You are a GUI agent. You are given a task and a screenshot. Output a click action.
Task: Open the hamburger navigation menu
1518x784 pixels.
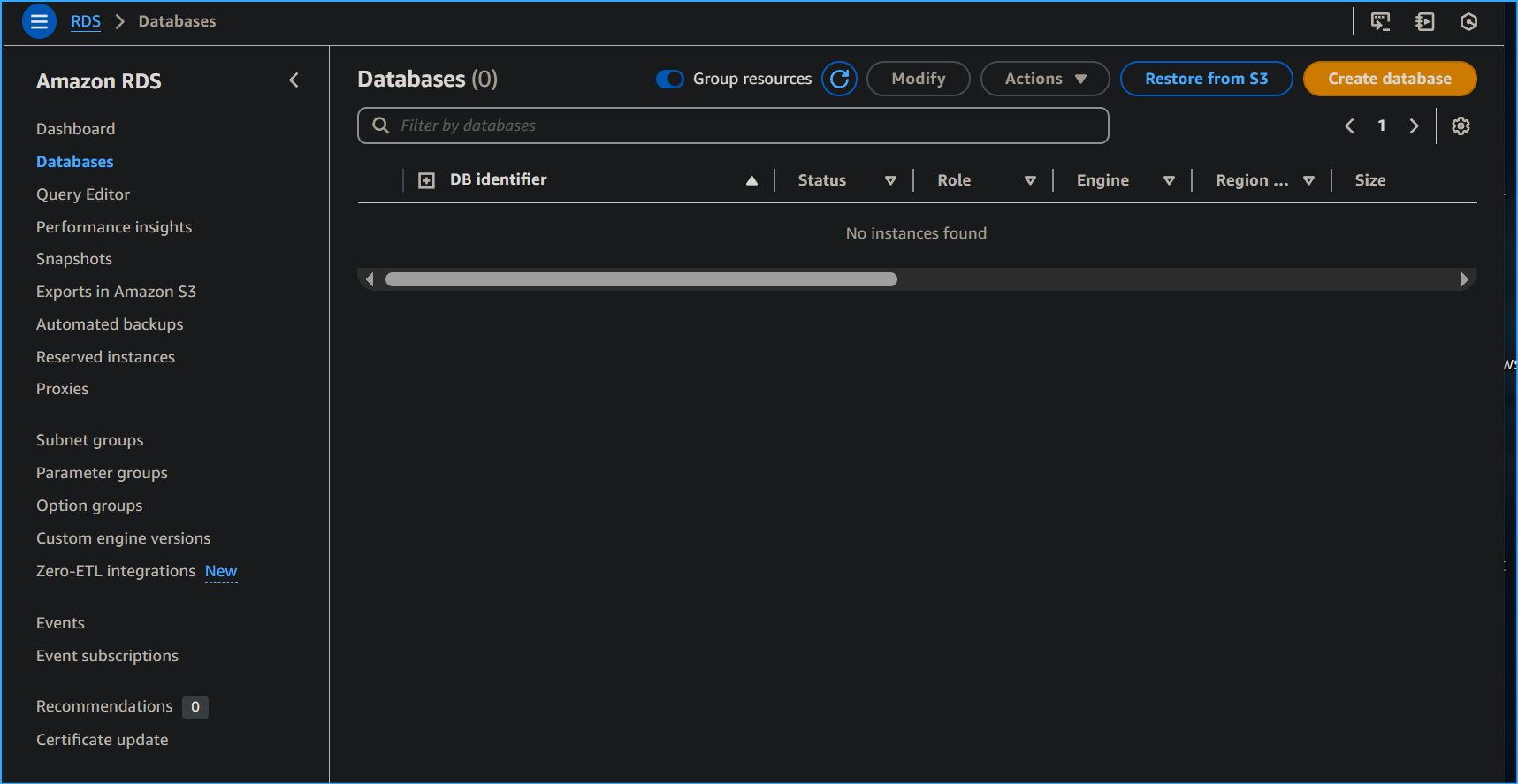(x=39, y=21)
